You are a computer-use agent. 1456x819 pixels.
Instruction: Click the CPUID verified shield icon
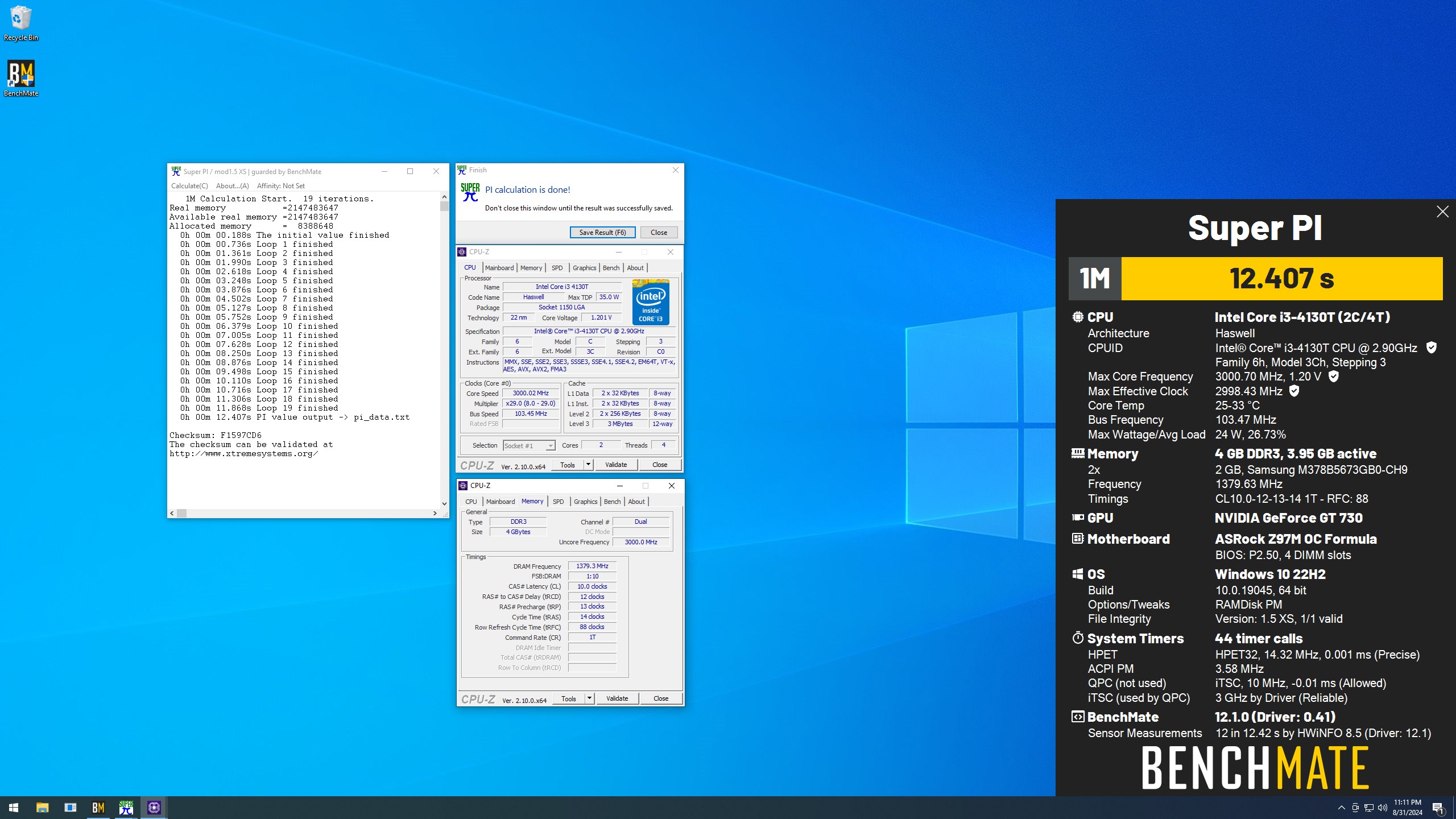click(1432, 348)
